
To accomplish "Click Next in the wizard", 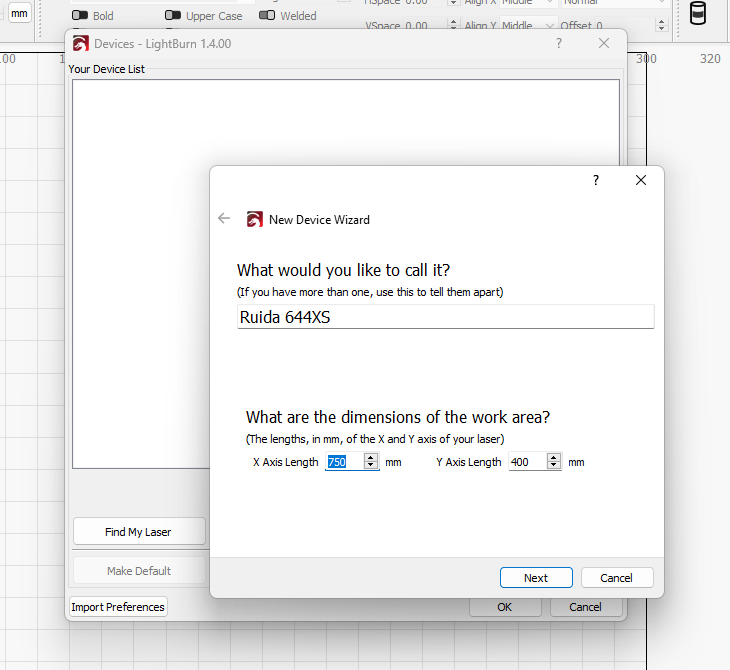I will coord(536,578).
